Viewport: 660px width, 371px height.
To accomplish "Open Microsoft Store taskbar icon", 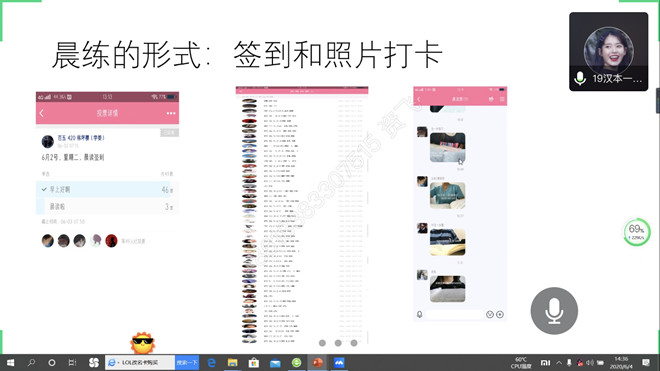I will pos(254,363).
